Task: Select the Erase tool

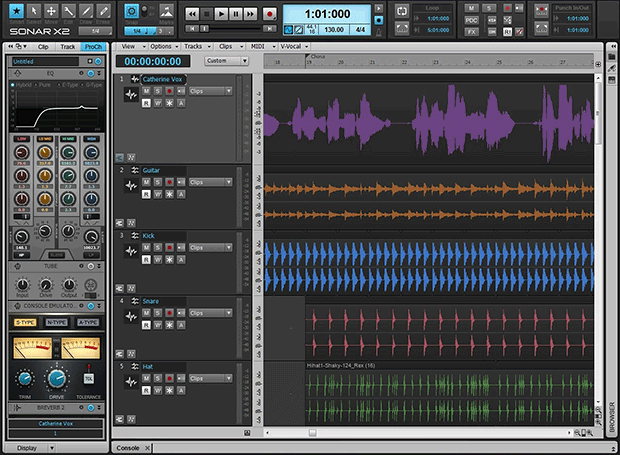Action: click(104, 11)
